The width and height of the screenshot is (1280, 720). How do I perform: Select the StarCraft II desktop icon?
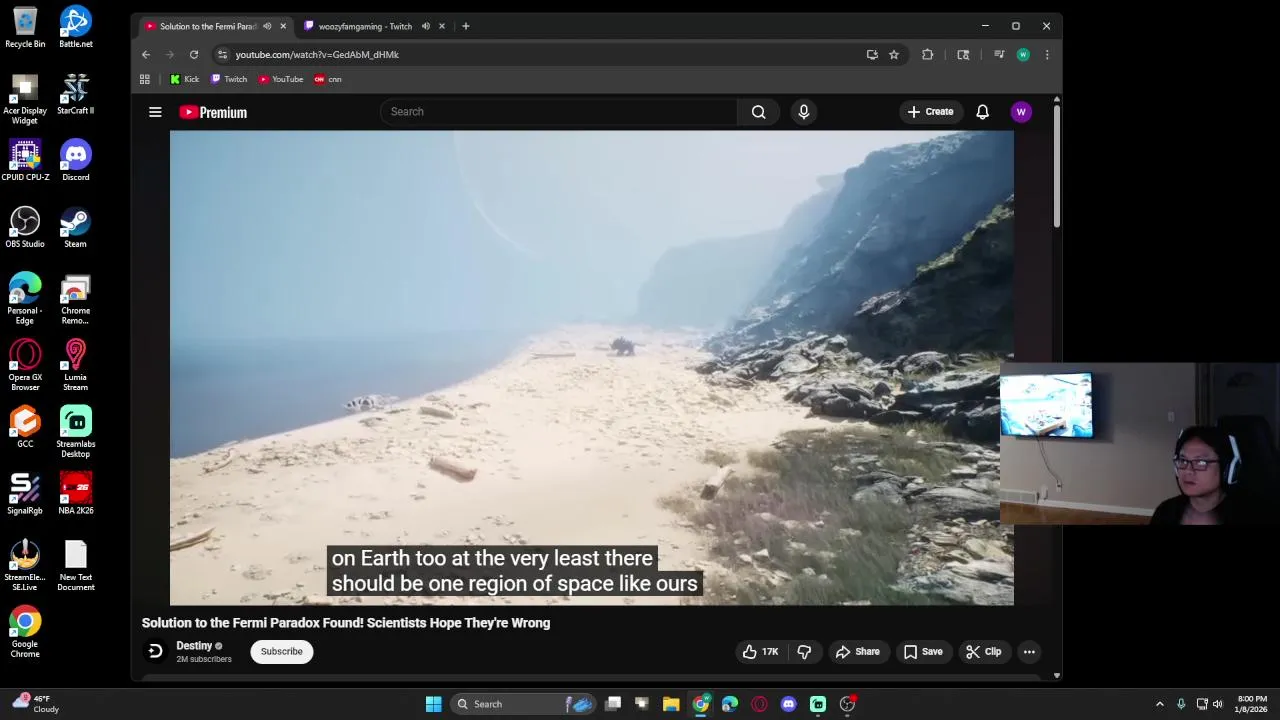click(75, 94)
